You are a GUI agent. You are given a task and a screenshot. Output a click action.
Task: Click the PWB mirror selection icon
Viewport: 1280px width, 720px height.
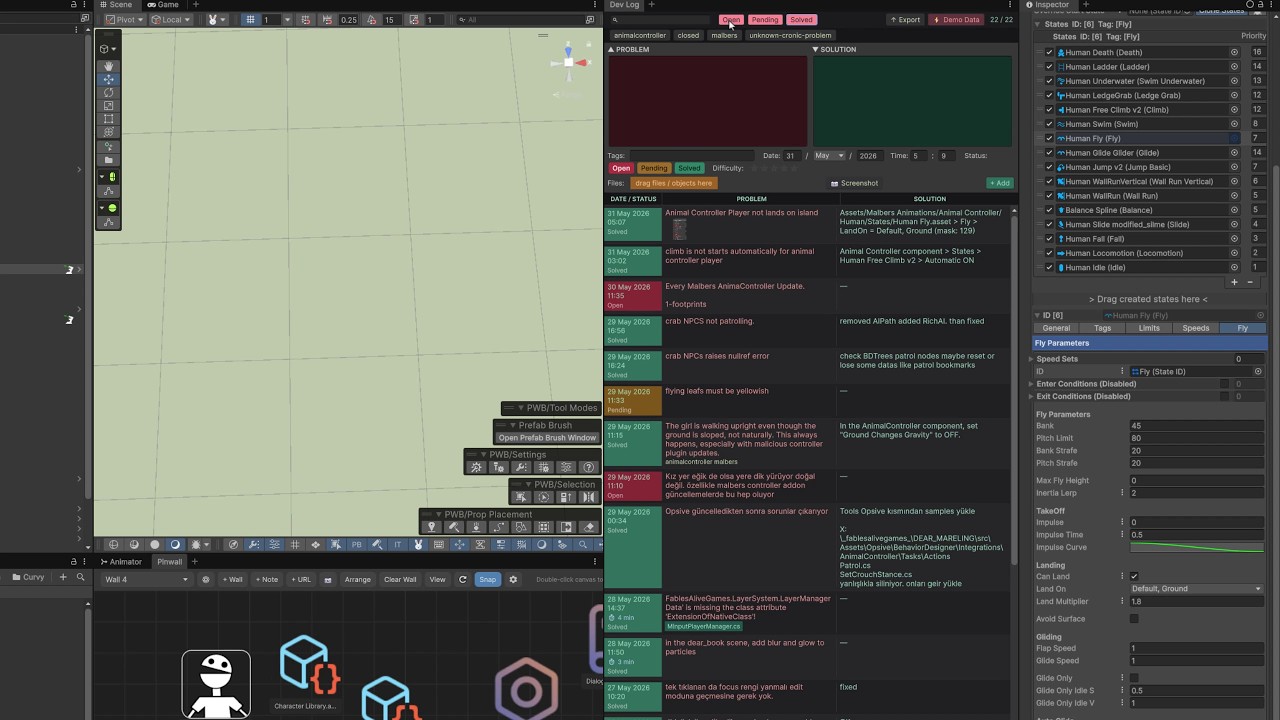pyautogui.click(x=589, y=497)
